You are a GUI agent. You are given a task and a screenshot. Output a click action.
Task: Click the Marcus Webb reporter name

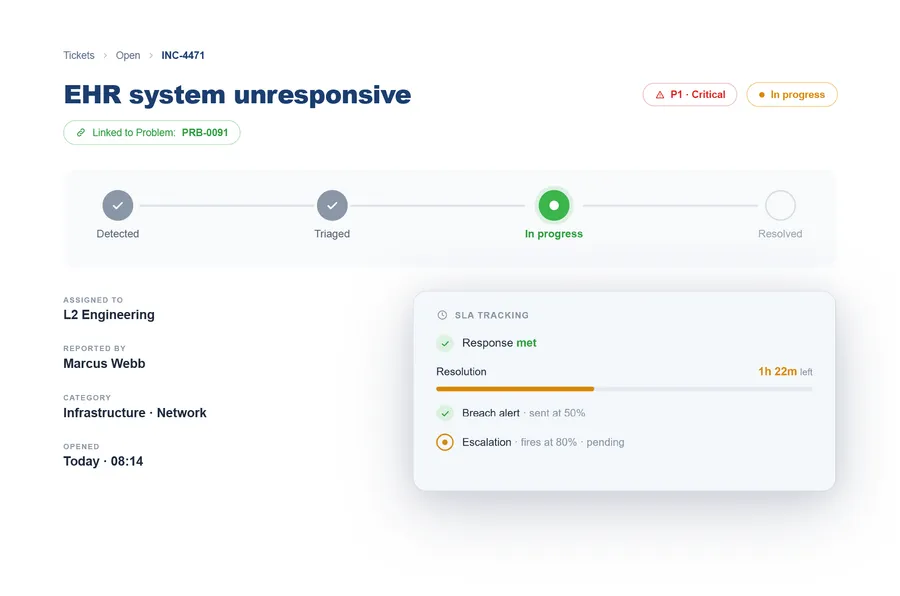point(104,363)
